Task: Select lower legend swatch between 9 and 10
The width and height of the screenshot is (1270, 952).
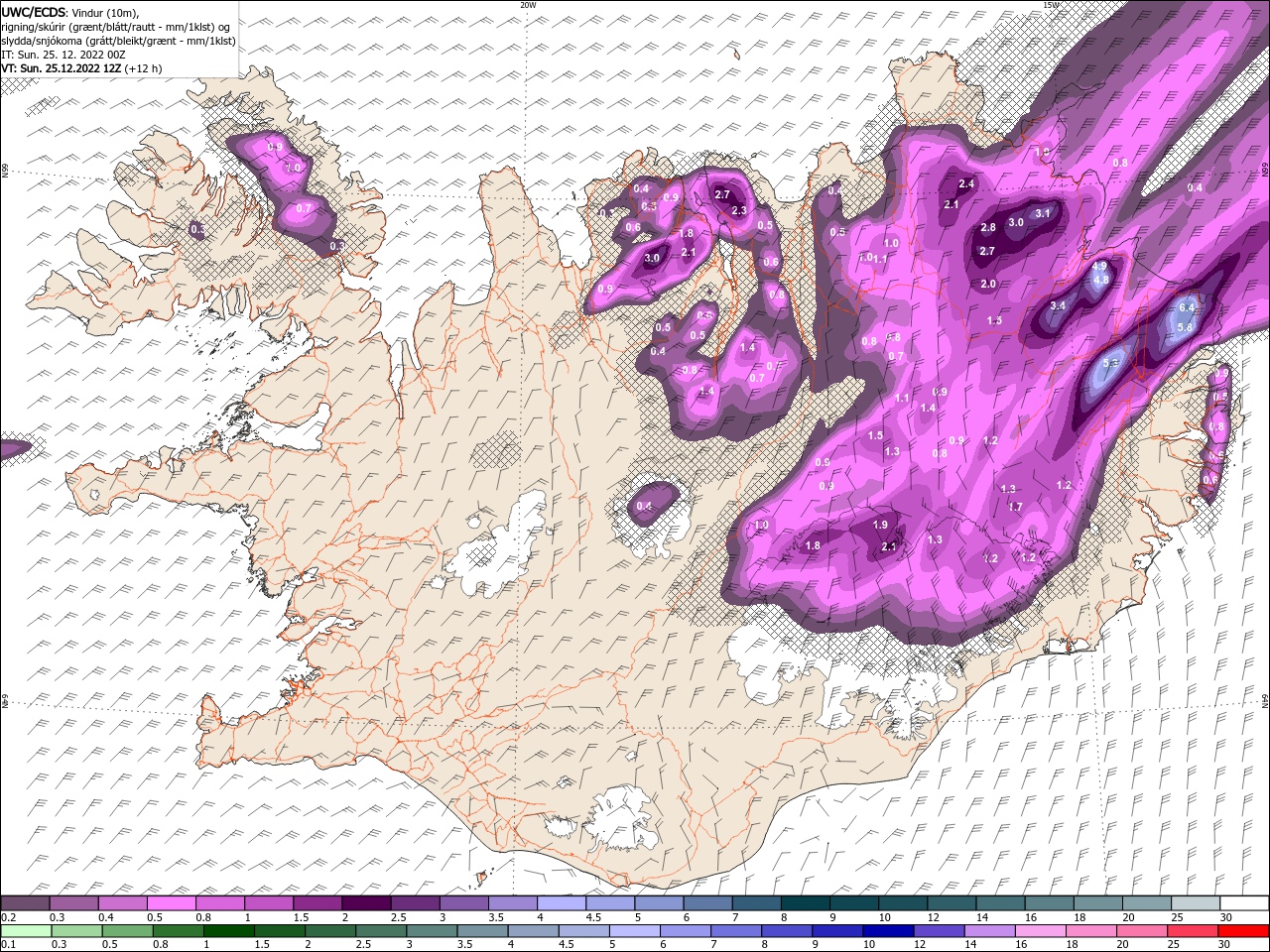Action: (836, 931)
